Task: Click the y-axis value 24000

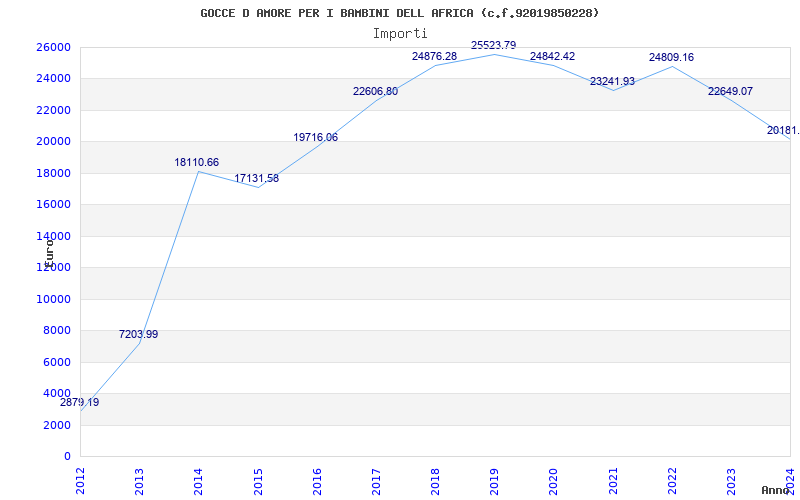Action: pos(53,79)
